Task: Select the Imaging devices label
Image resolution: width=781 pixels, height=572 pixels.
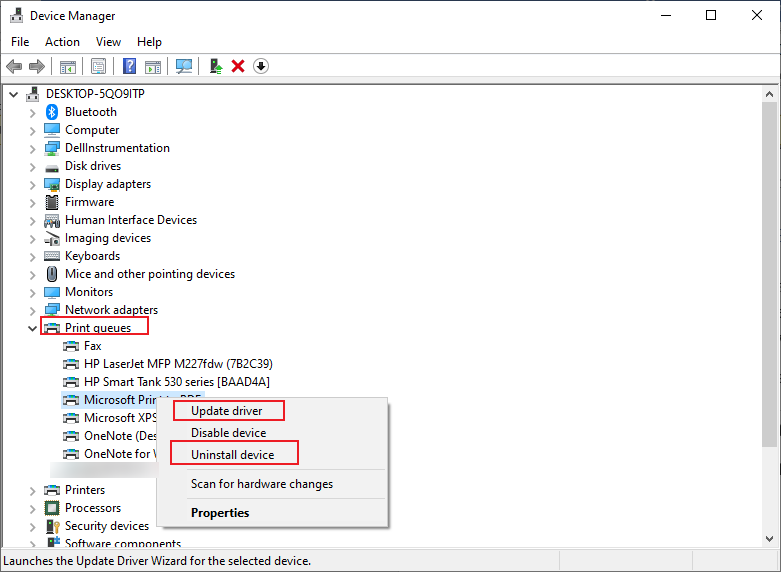Action: (x=108, y=238)
